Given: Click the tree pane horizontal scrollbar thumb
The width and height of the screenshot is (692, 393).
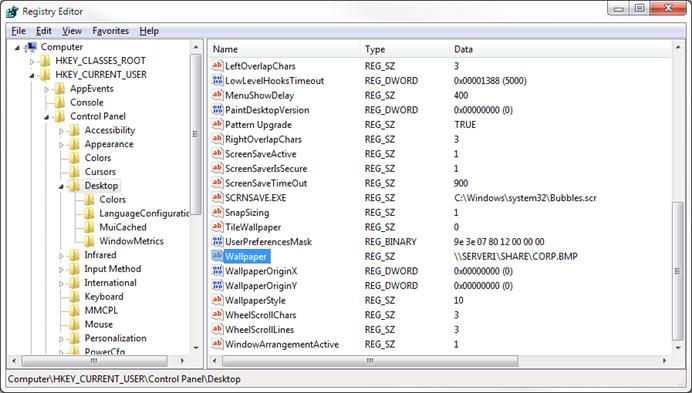Looking at the screenshot, I should 94,361.
